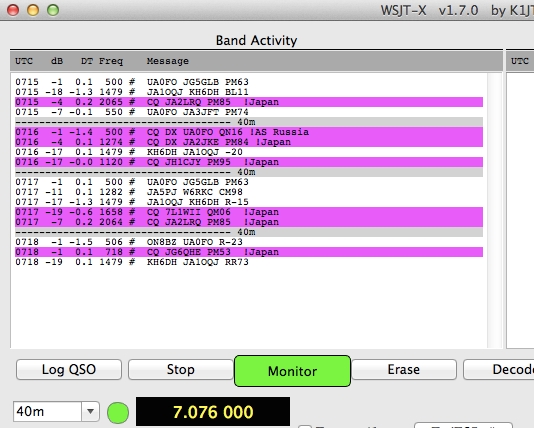The width and height of the screenshot is (534, 428).
Task: Select the JA5PJ W6RKC CM98 message row
Action: click(x=249, y=192)
